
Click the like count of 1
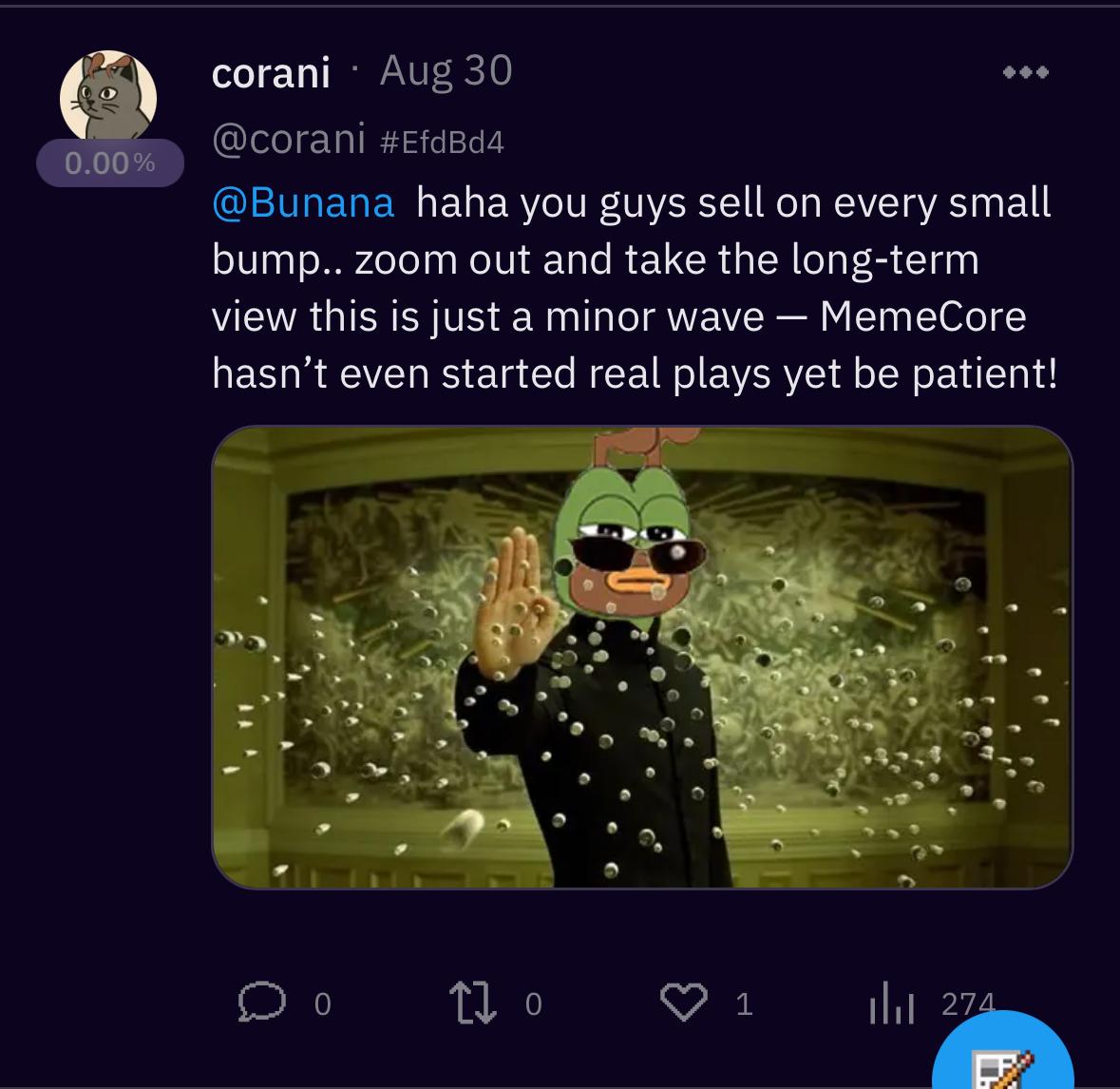point(745,1004)
